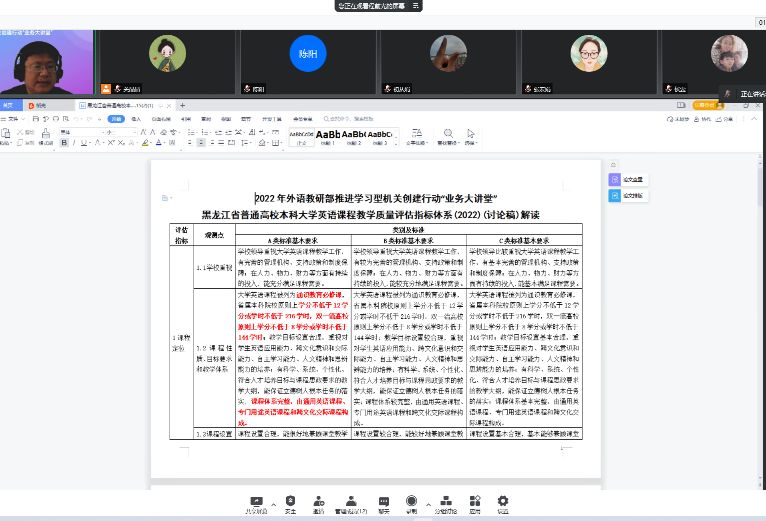Open the Apps grid icon in meeting bar
Image resolution: width=766 pixels, height=521 pixels.
475,501
